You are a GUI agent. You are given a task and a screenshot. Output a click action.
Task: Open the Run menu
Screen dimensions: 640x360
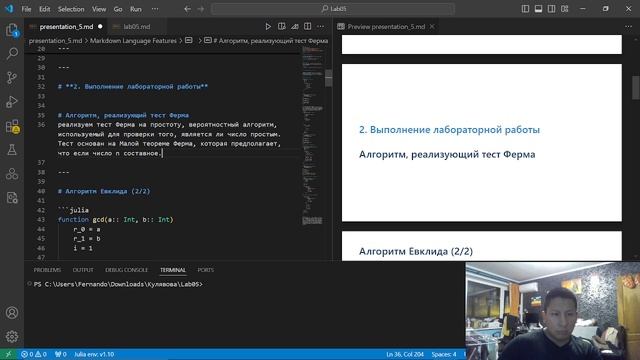[136, 9]
